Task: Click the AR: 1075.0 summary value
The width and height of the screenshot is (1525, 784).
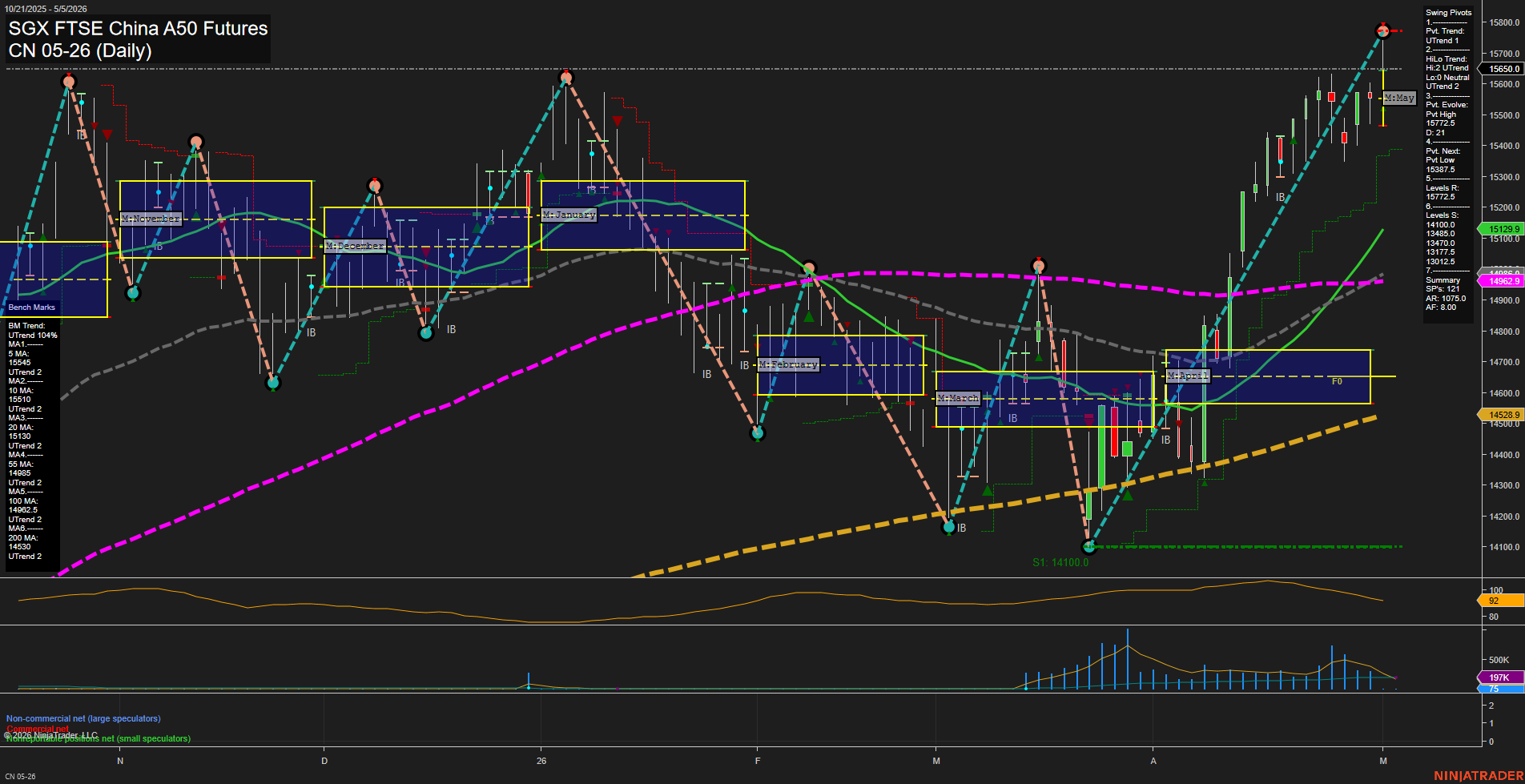Action: (1446, 299)
